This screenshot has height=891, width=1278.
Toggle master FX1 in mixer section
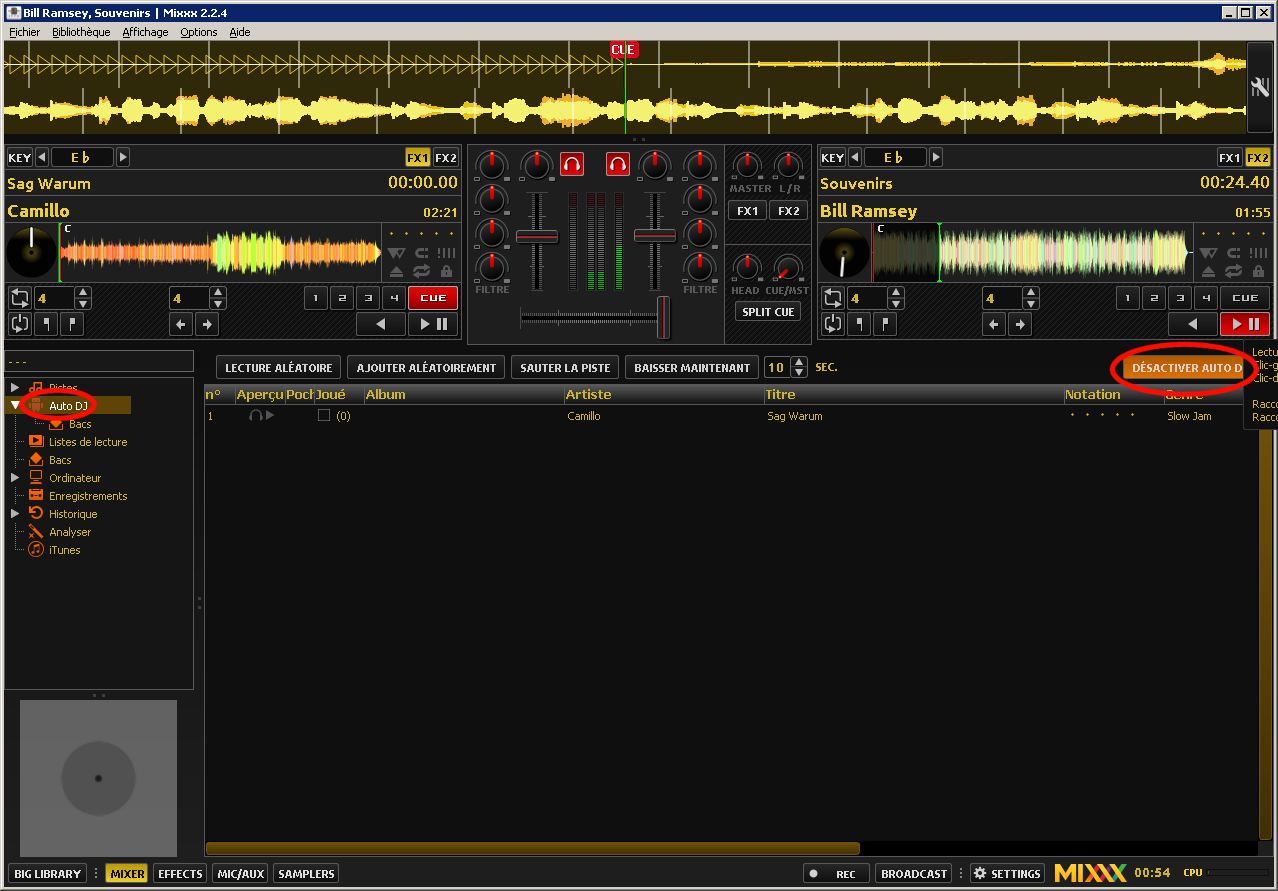[748, 211]
